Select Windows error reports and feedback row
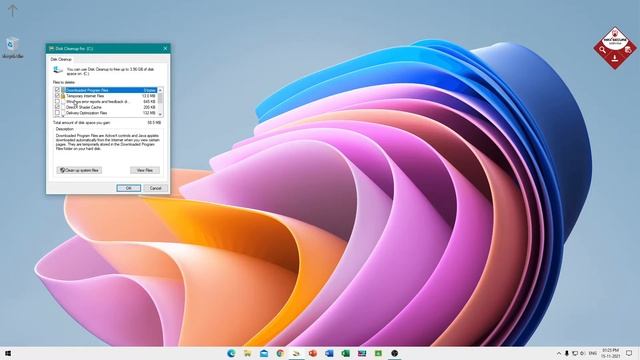Screen dimensions: 640x360 (x=106, y=101)
